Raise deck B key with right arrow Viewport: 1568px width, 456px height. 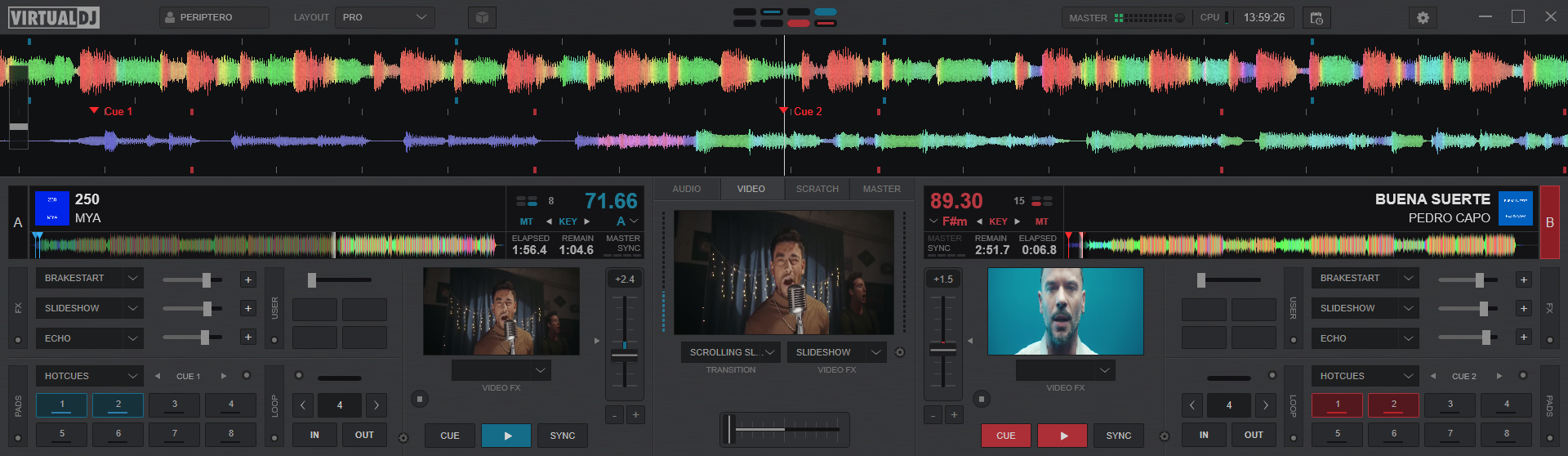(1018, 221)
